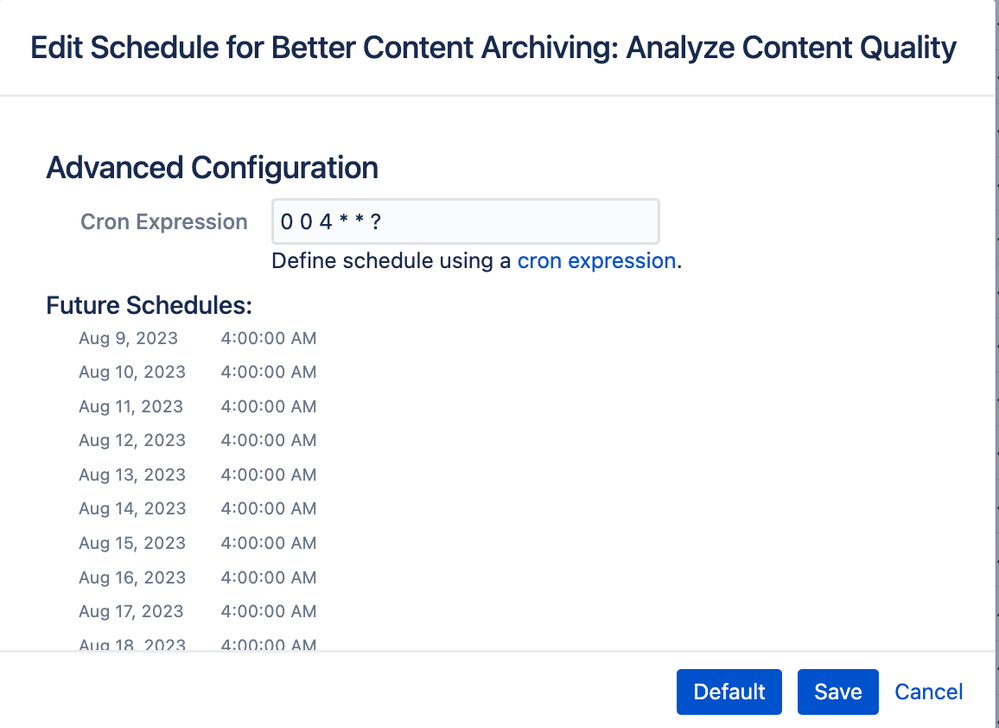The image size is (999, 728).
Task: Cancel editing the schedule
Action: (928, 692)
